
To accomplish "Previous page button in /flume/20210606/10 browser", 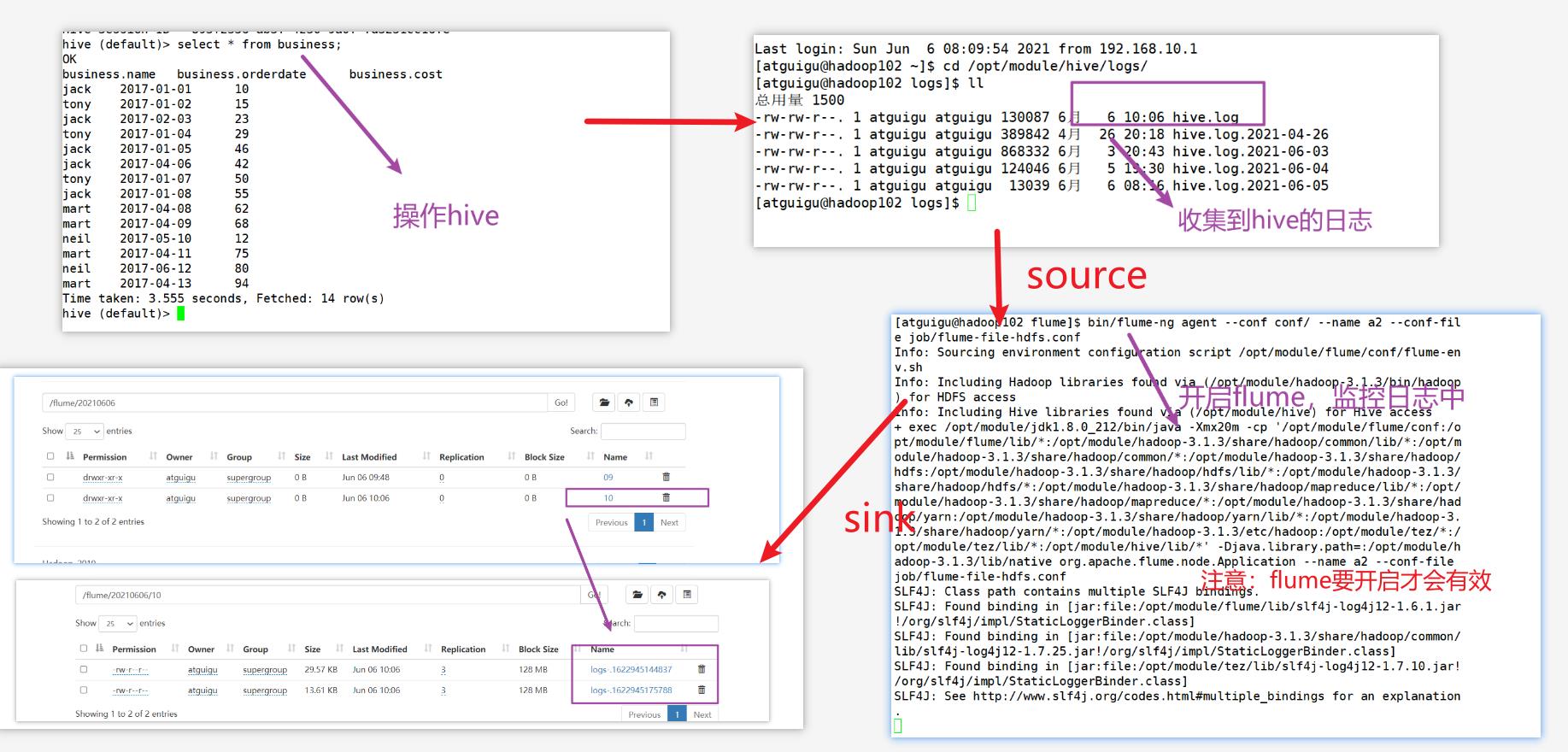I will click(x=644, y=714).
